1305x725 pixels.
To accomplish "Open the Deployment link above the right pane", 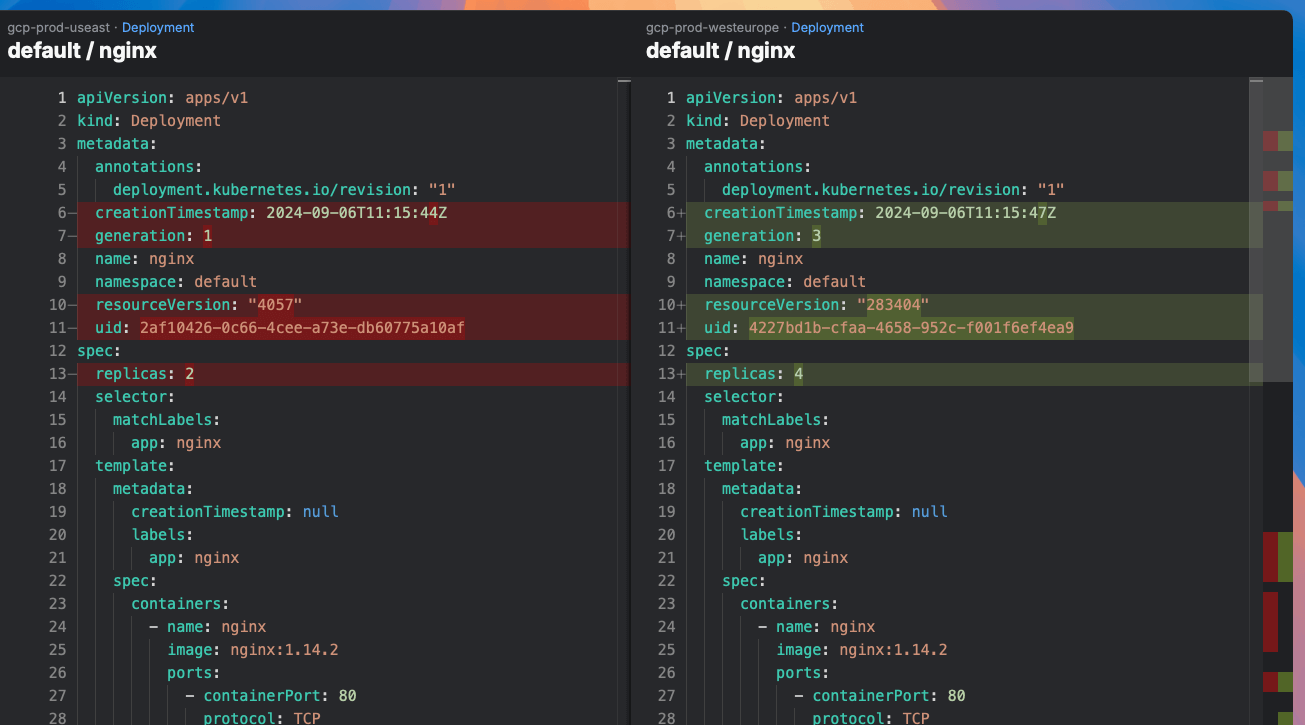I will click(827, 27).
